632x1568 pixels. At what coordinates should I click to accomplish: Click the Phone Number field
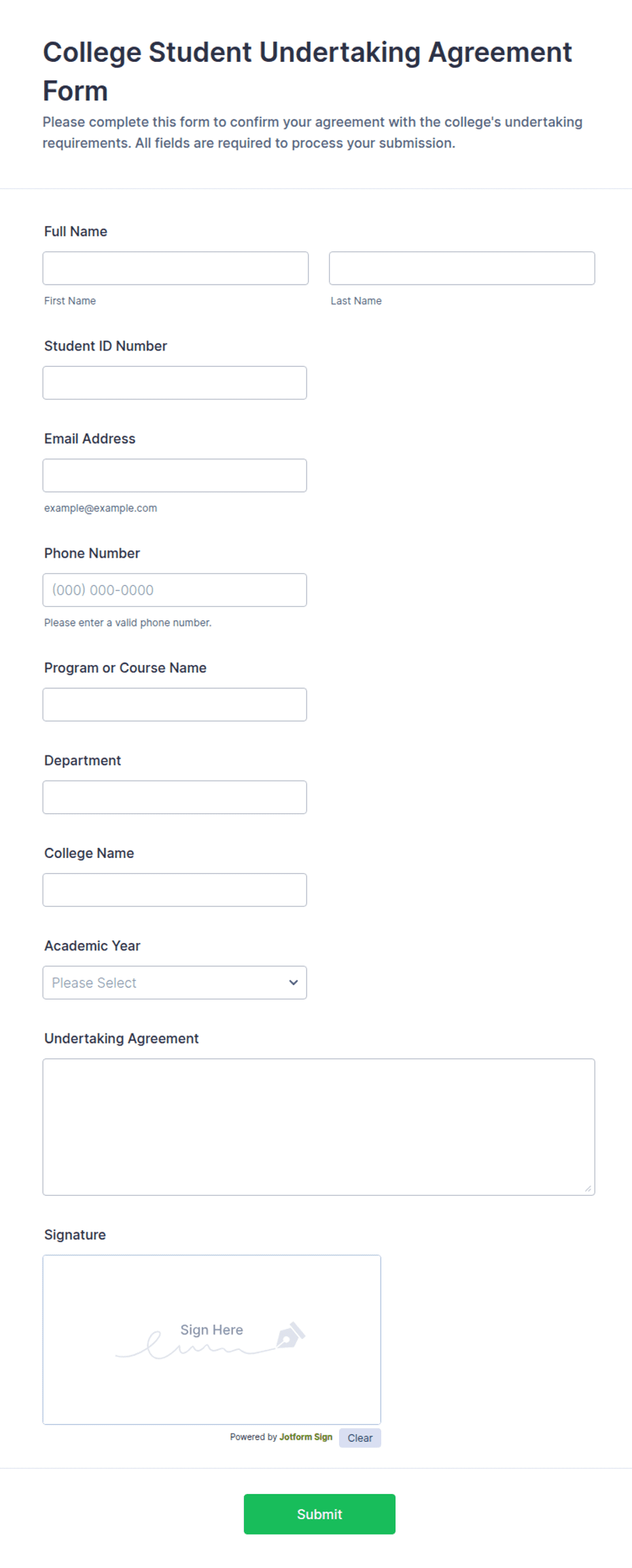pos(175,590)
